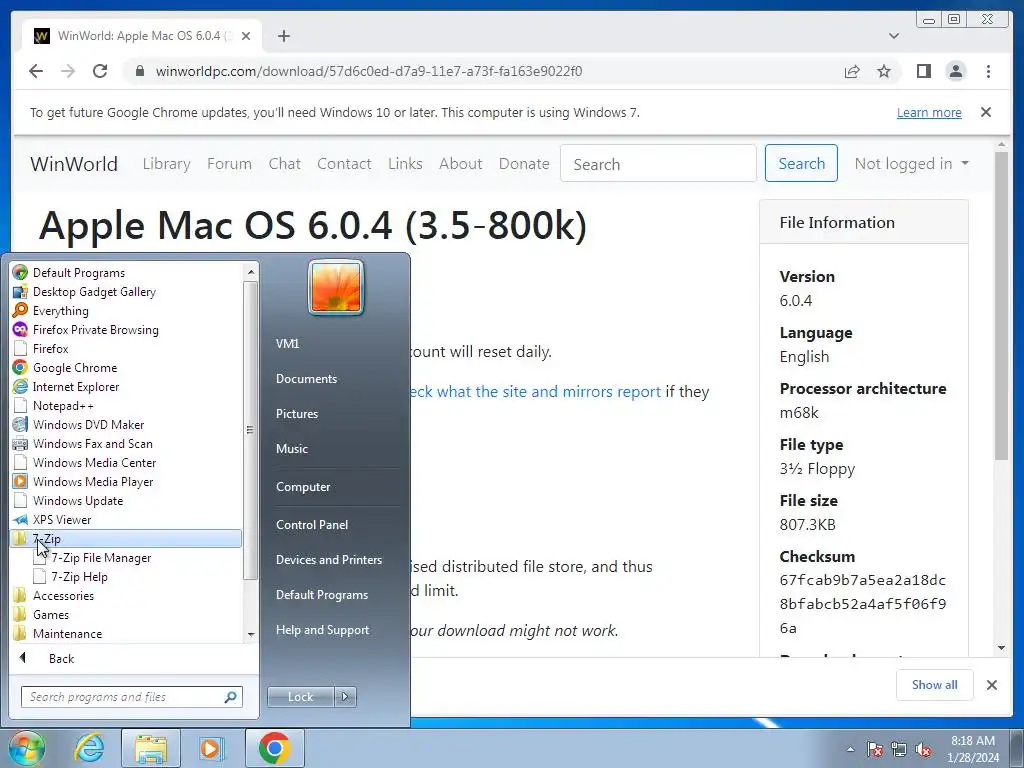Start Windows Update
The width and height of the screenshot is (1024, 768).
click(78, 500)
